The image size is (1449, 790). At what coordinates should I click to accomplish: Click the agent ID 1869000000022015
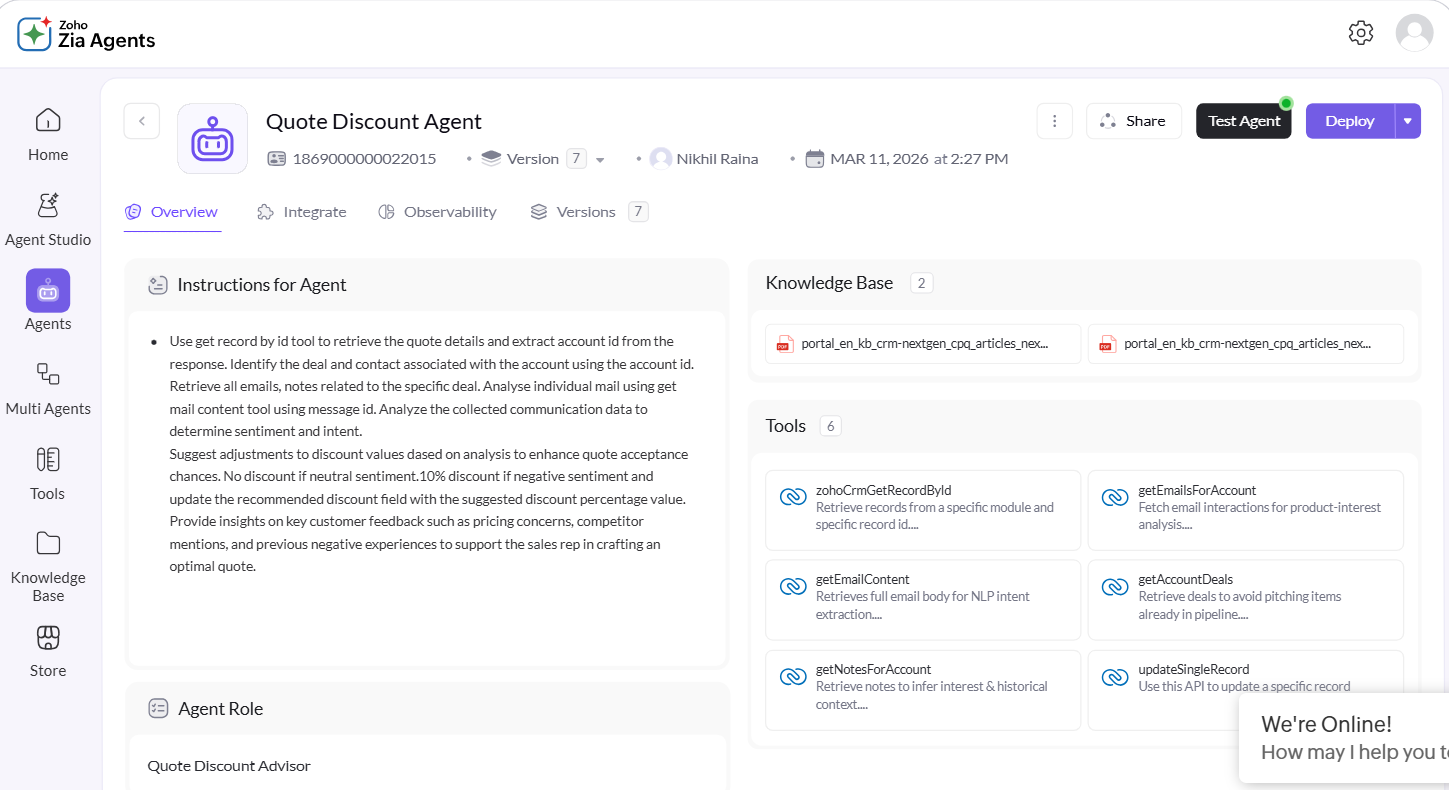[x=364, y=159]
